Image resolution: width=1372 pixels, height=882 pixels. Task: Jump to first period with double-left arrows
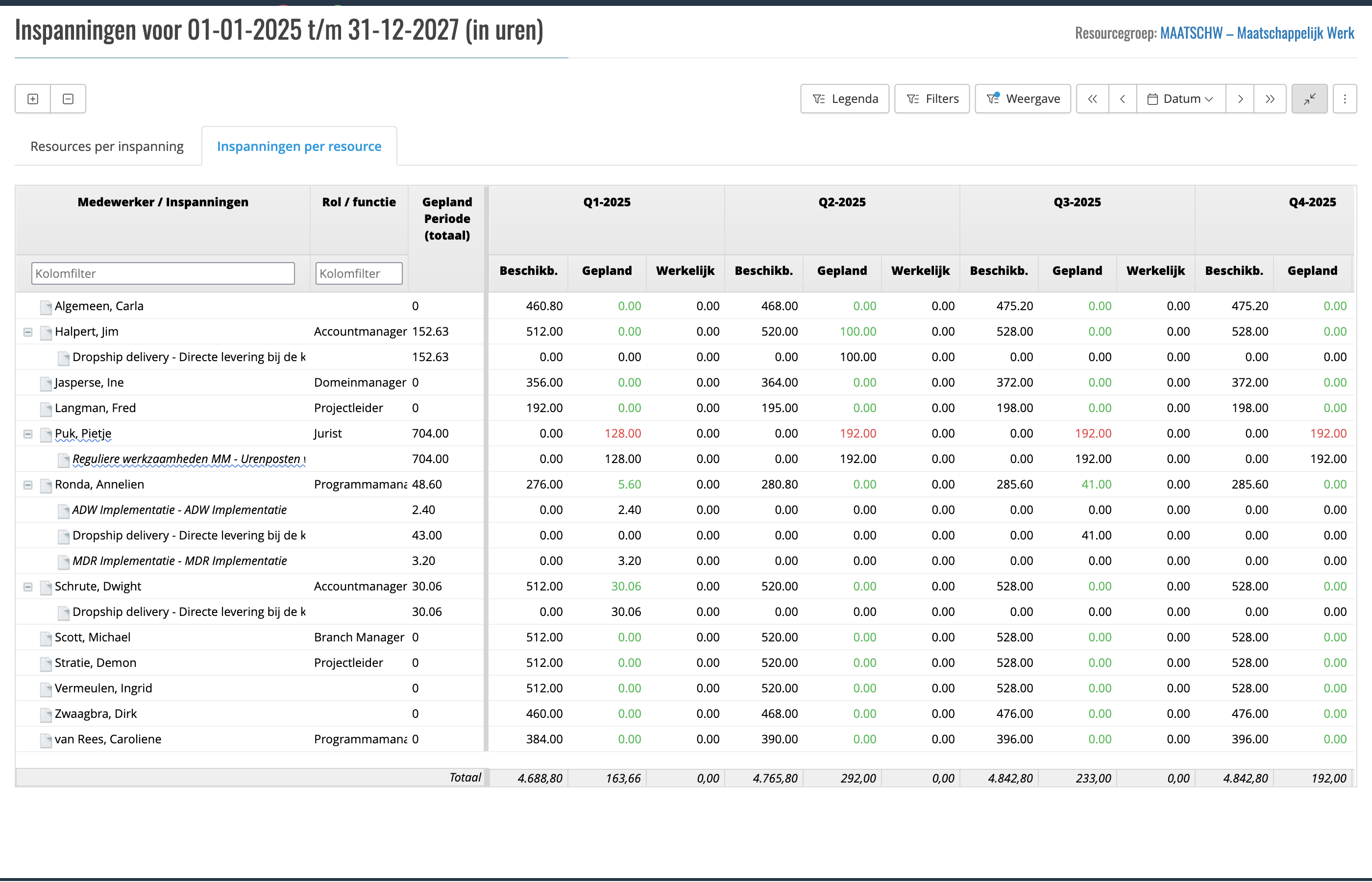(1093, 99)
